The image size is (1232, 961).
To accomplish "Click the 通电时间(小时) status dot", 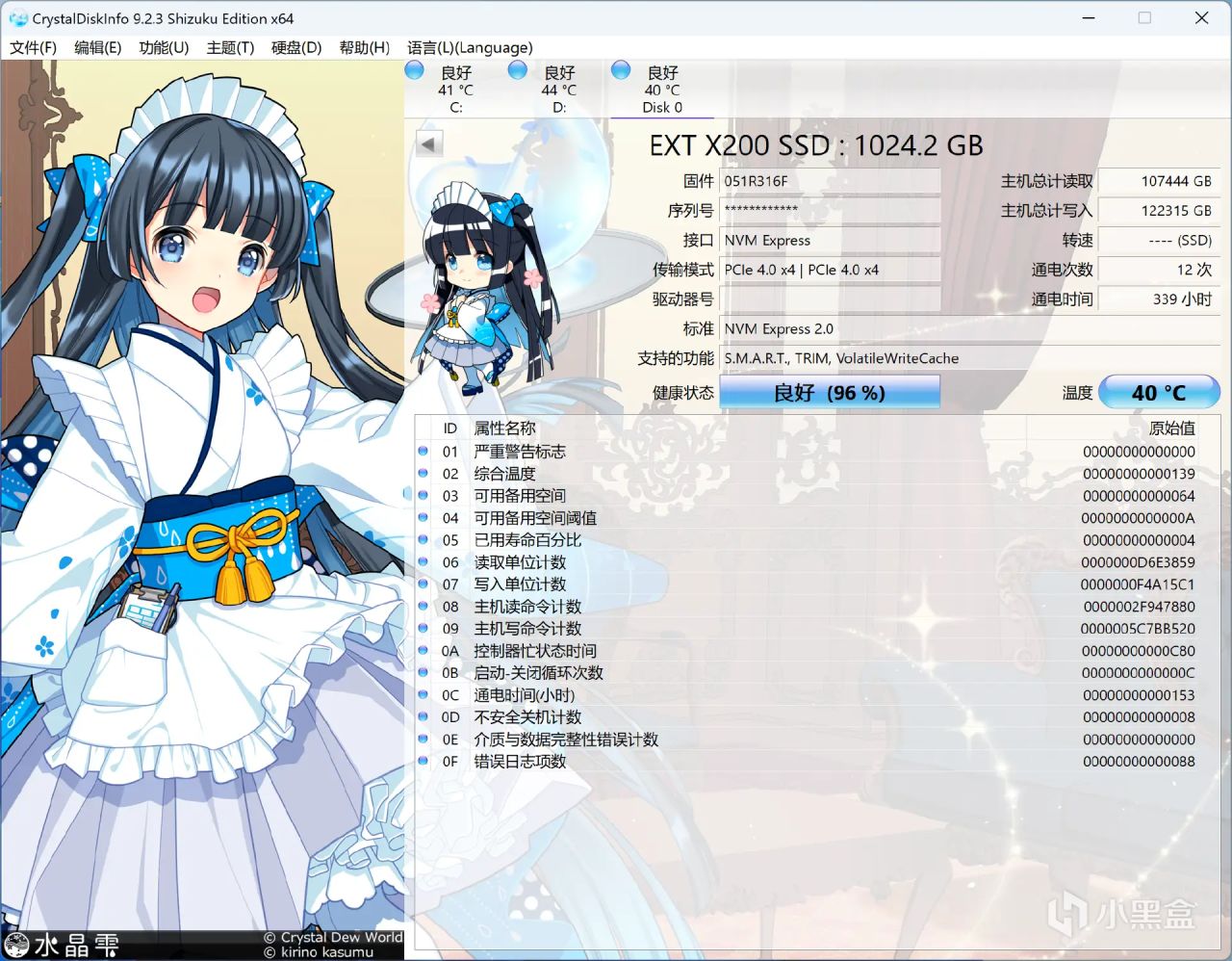I will 423,694.
